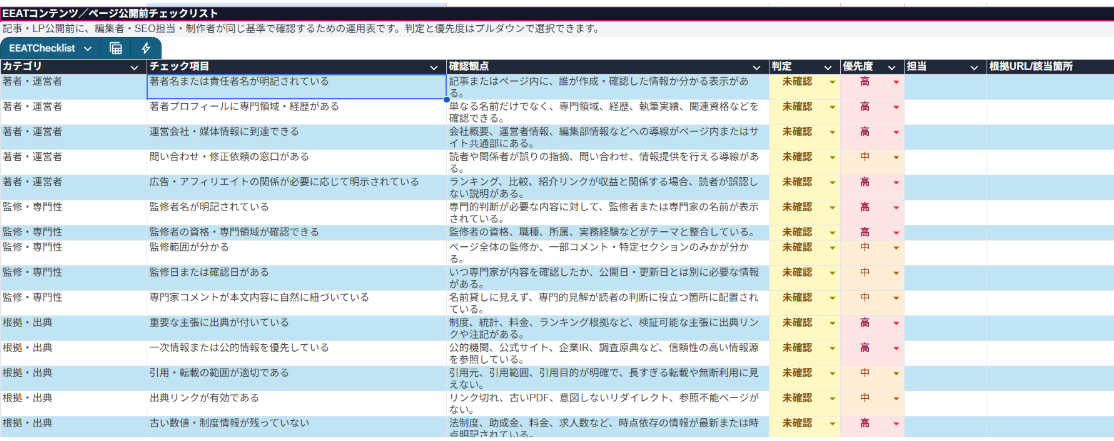Viewport: 1114px width, 441px height.
Task: Open 優先度 dropdown for 問い合わせ・修正依頼の窓口がある
Action: (x=896, y=157)
